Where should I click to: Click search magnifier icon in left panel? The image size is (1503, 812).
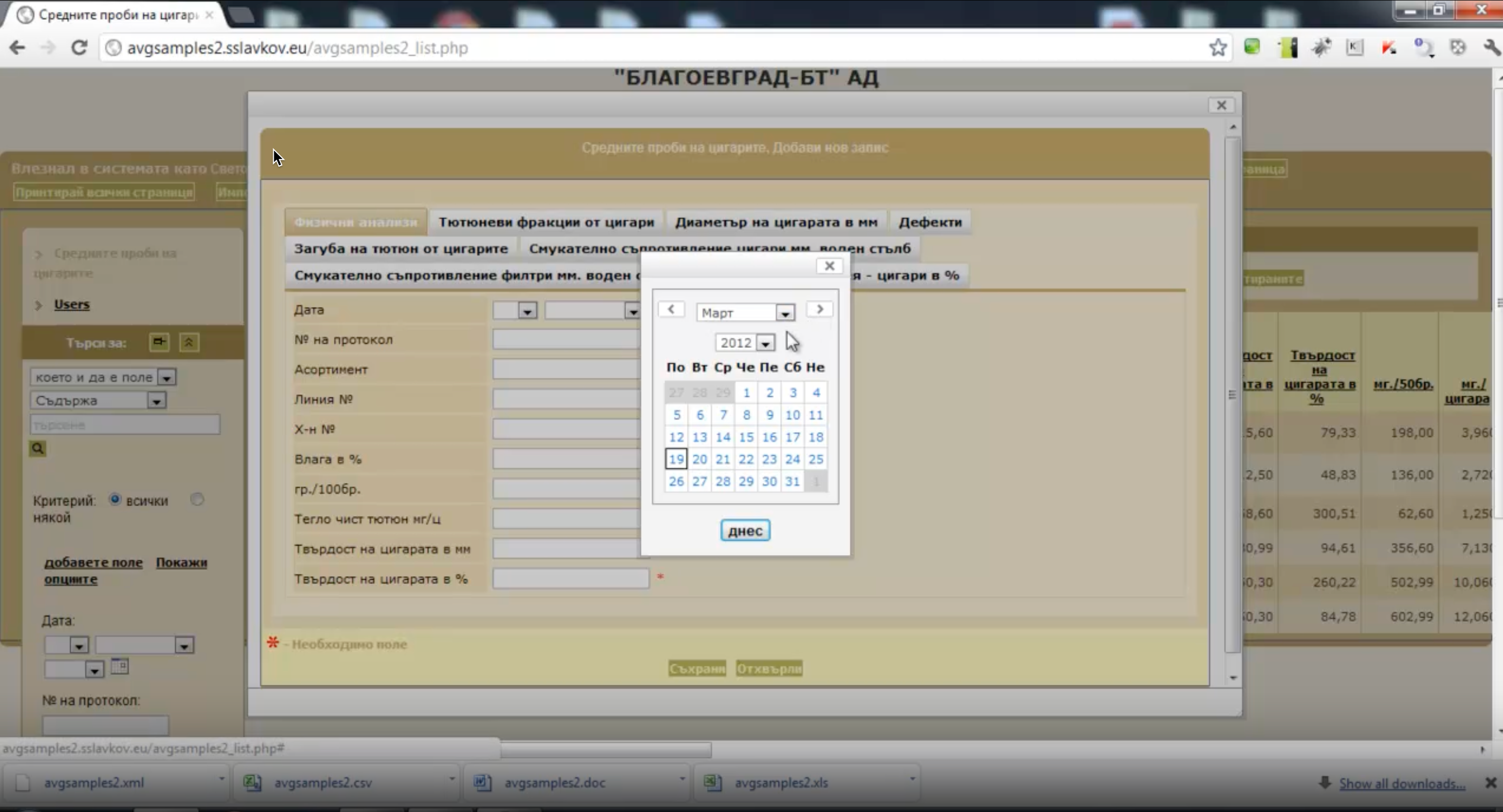coord(37,448)
